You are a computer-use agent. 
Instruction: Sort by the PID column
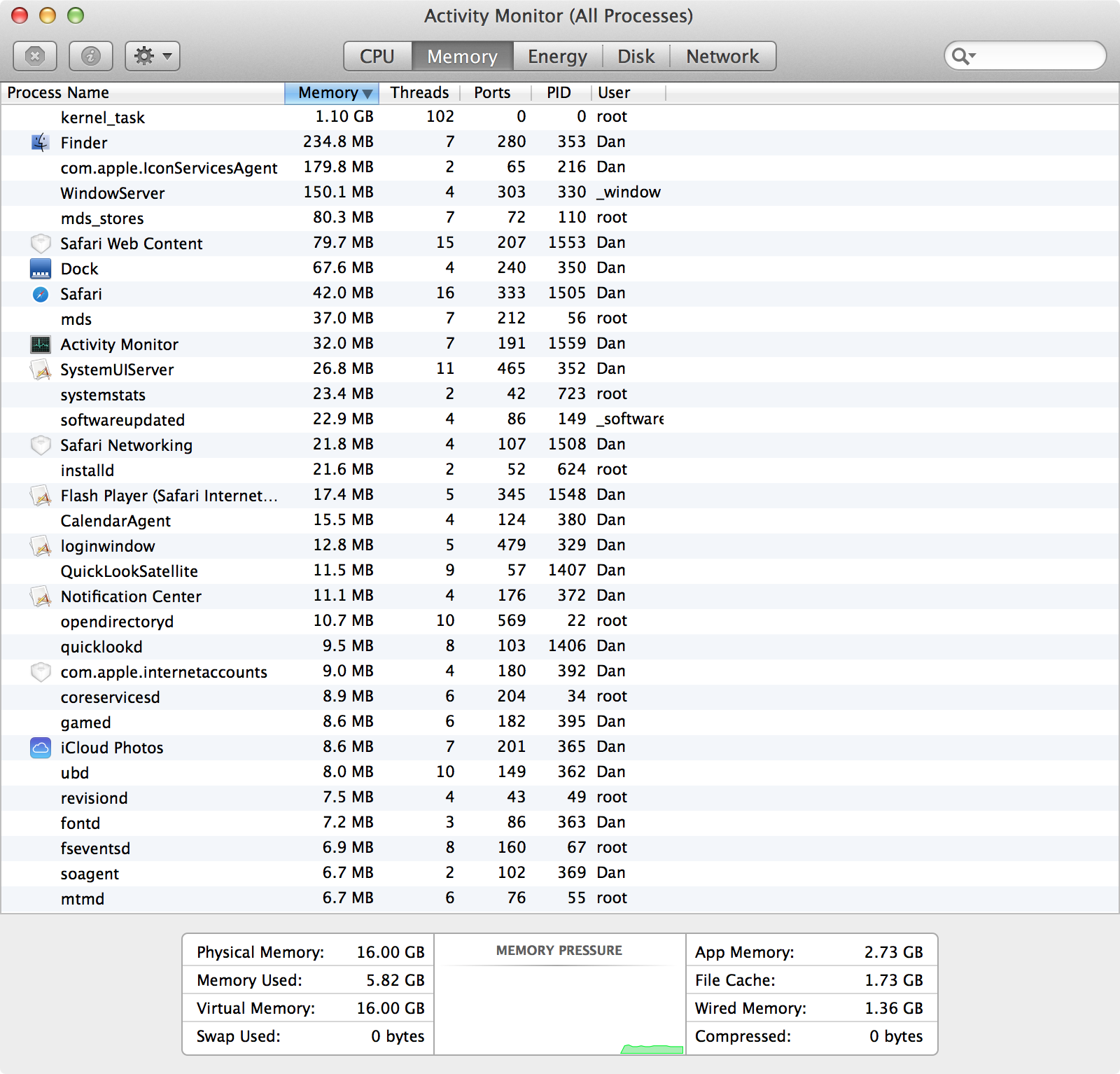561,93
